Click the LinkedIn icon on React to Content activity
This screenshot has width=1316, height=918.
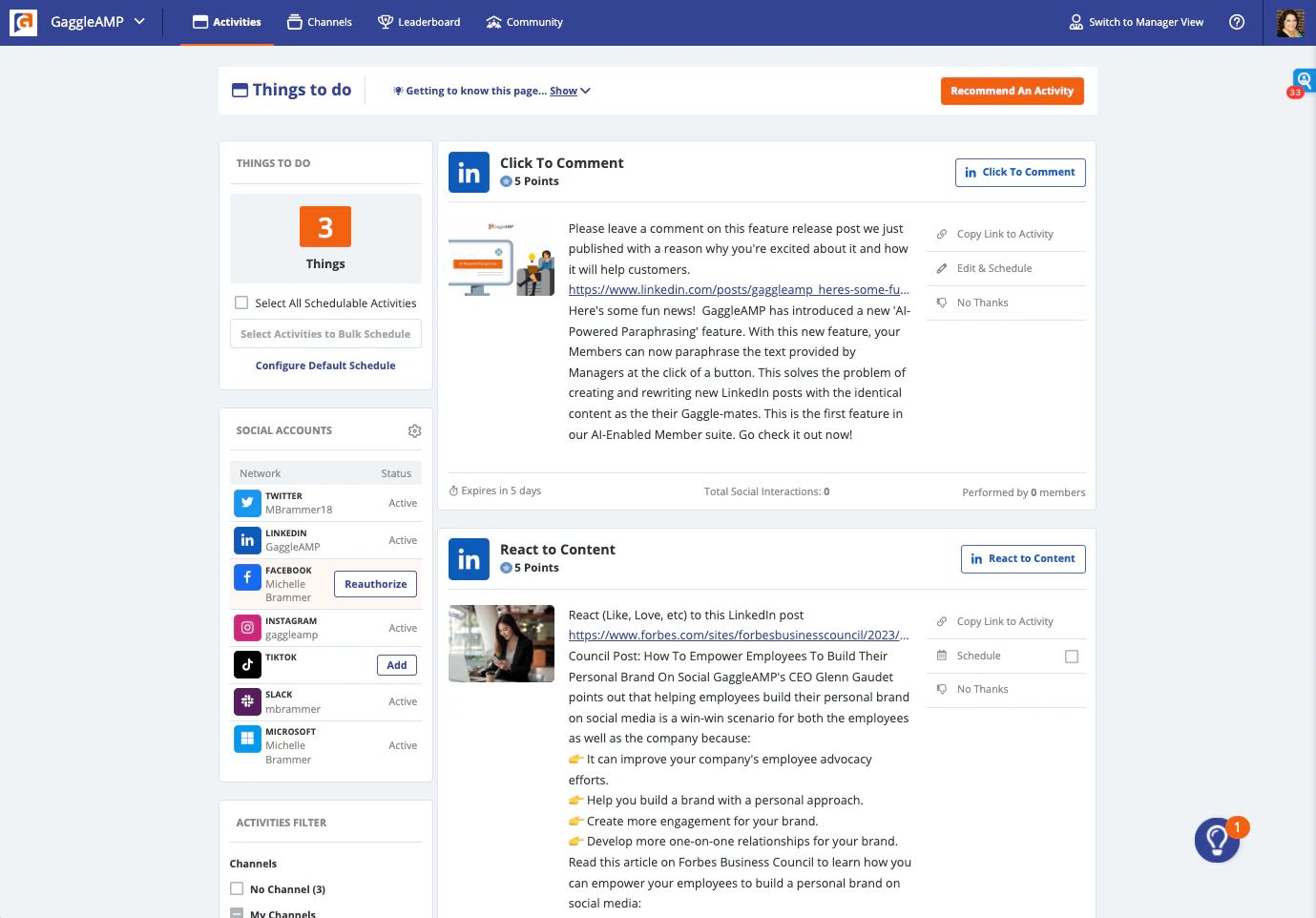(469, 559)
